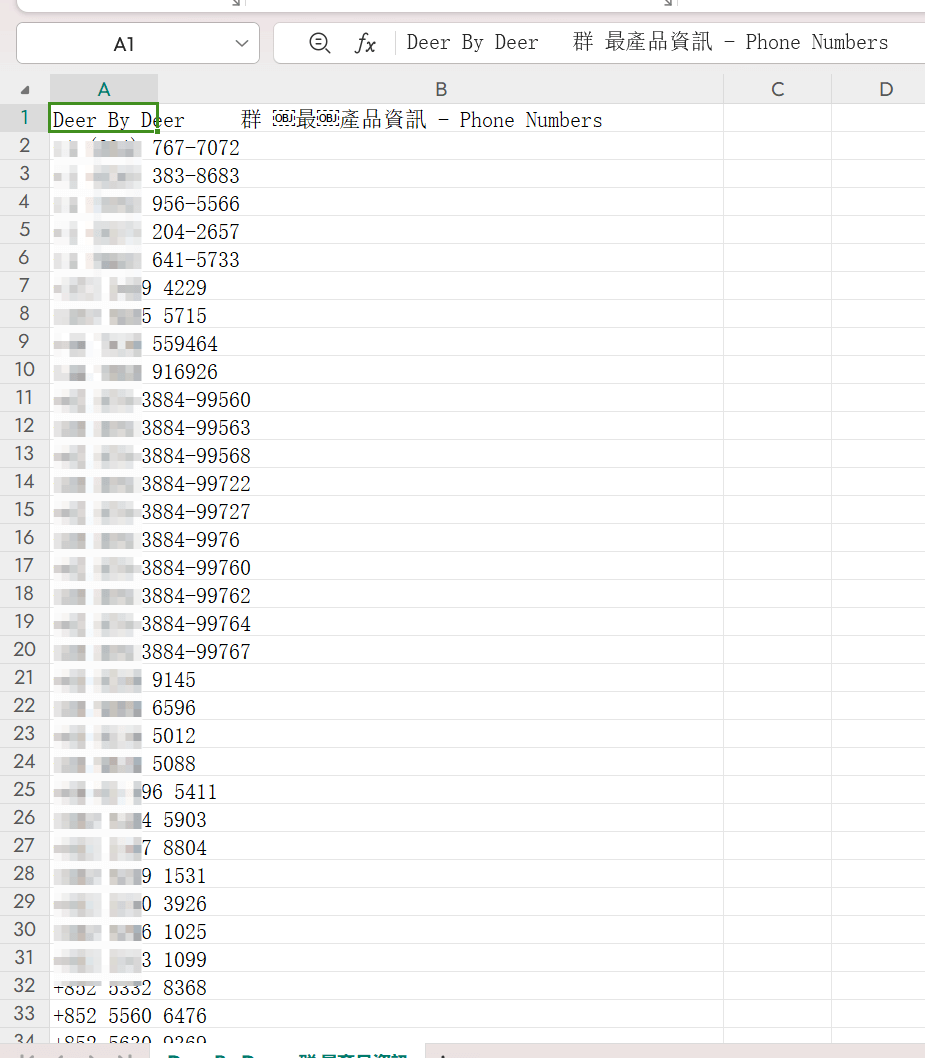Click the cell ending in 6596
Viewport: 925px width, 1058px height.
pyautogui.click(x=104, y=706)
